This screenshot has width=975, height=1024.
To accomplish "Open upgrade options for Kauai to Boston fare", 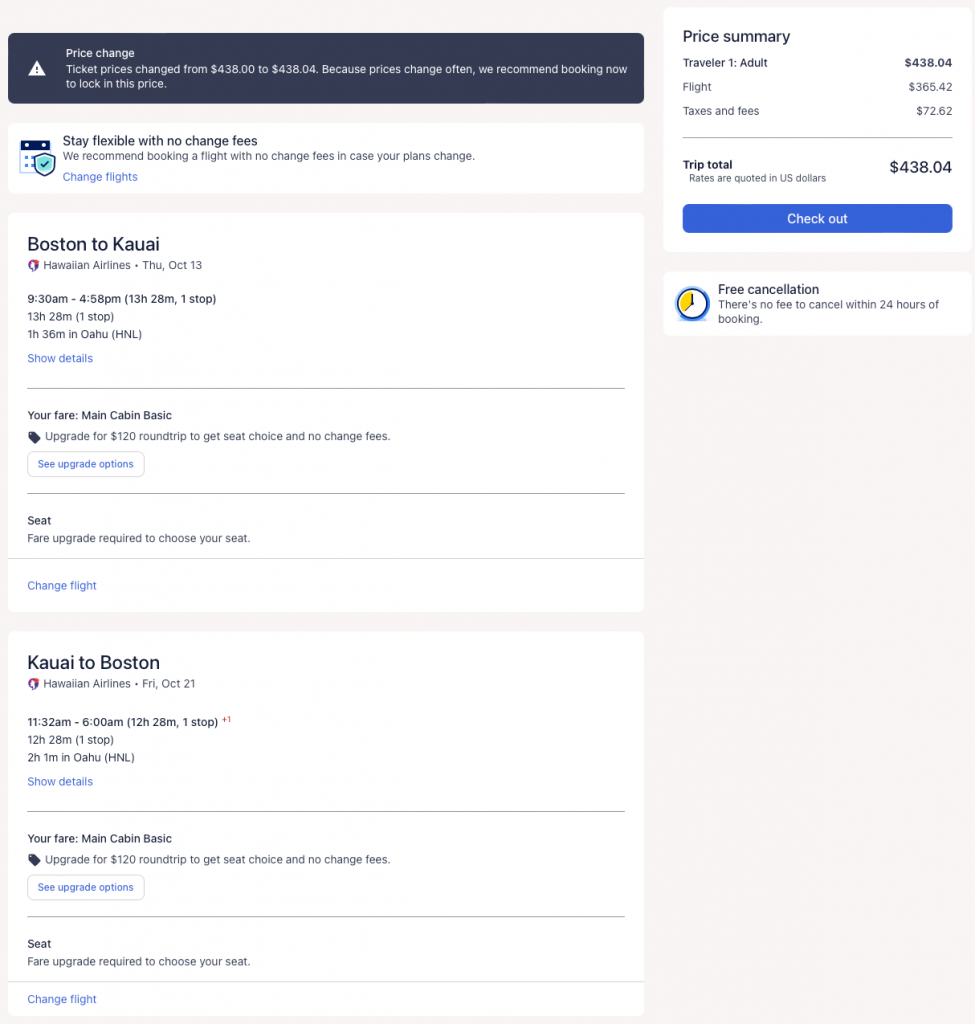I will 86,887.
